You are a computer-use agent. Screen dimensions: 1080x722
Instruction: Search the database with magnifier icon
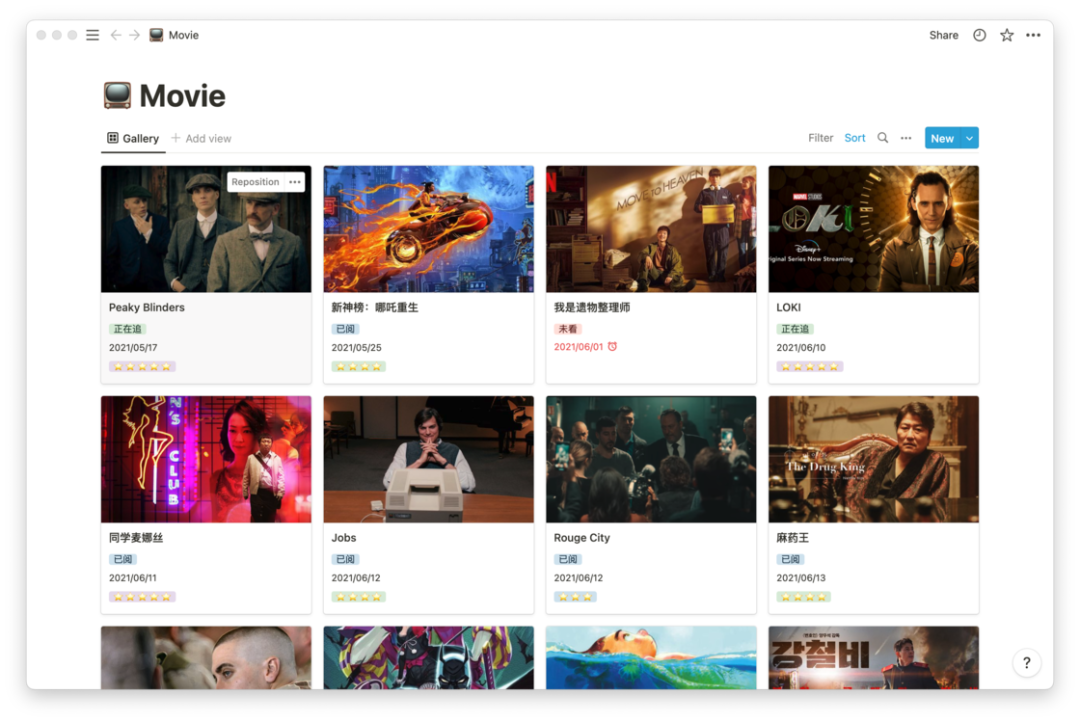(882, 138)
